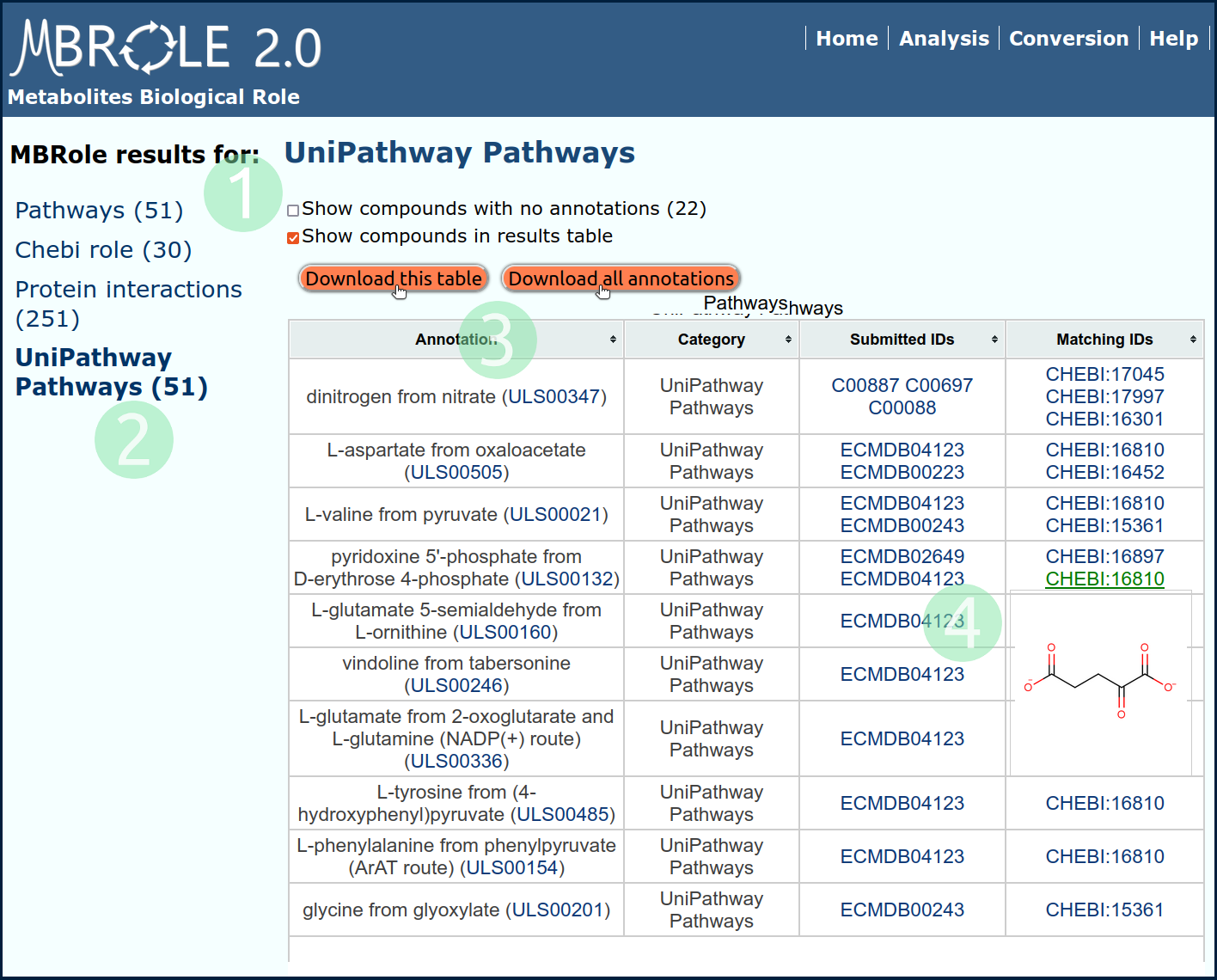Click CHEBI:15361 in glycine row
1217x980 pixels.
pos(1104,910)
